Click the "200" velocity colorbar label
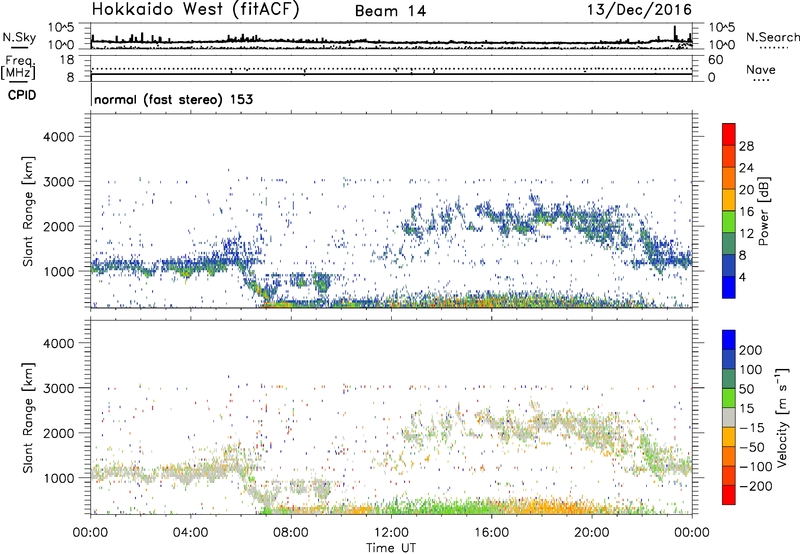800x554 pixels. tap(751, 350)
